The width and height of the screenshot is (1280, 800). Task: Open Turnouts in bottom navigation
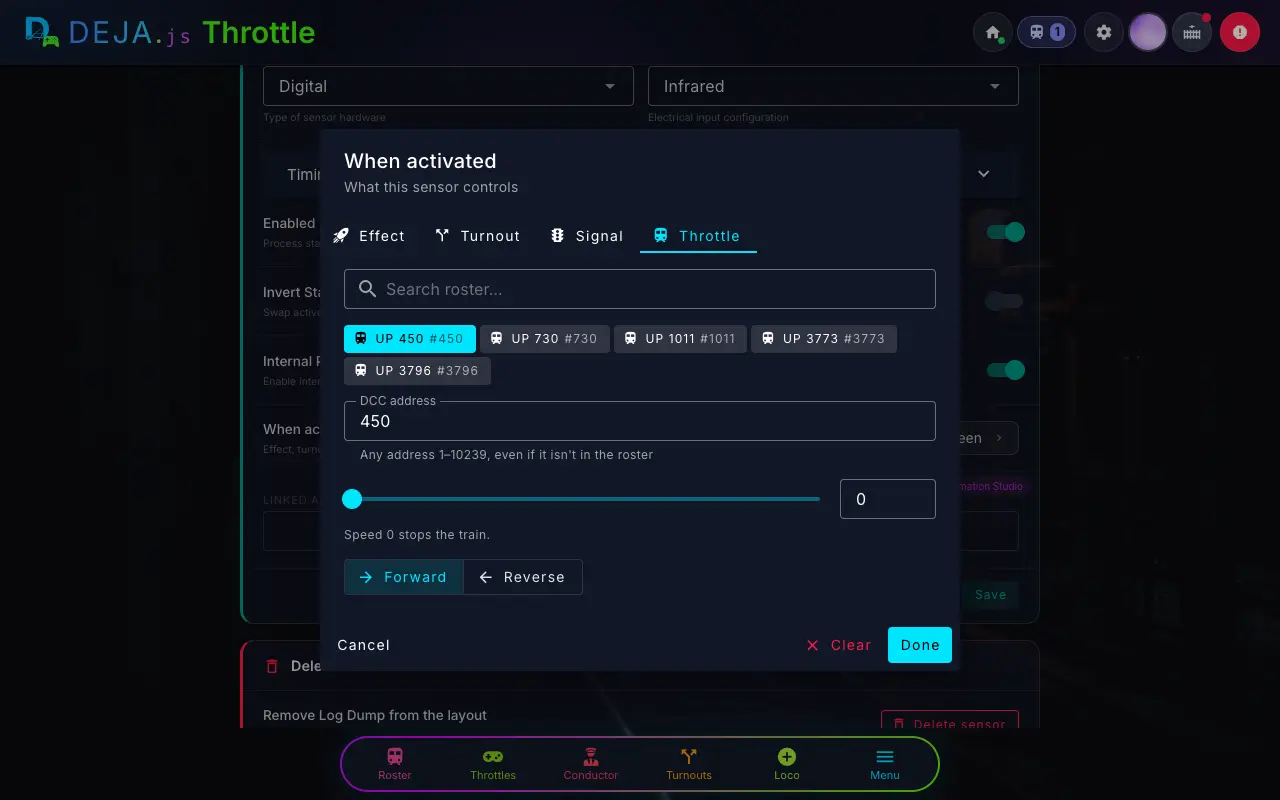click(x=689, y=764)
